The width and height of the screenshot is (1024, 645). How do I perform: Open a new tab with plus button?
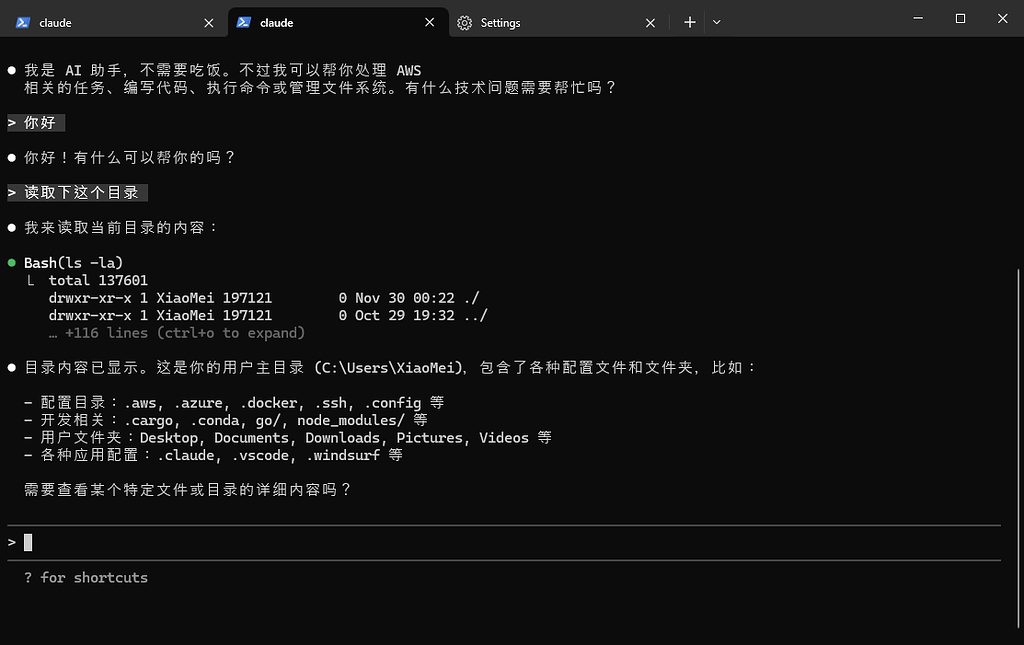pyautogui.click(x=690, y=22)
